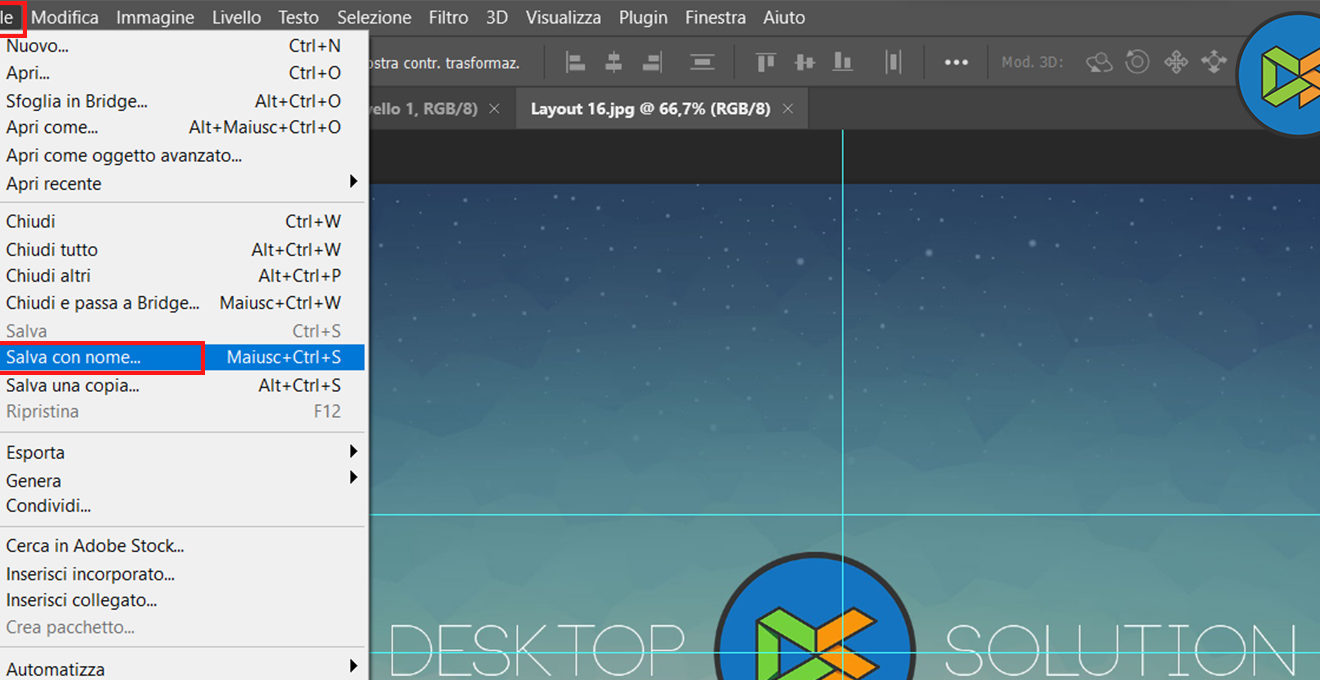
Task: Click the align bottom edges icon
Action: tap(843, 62)
